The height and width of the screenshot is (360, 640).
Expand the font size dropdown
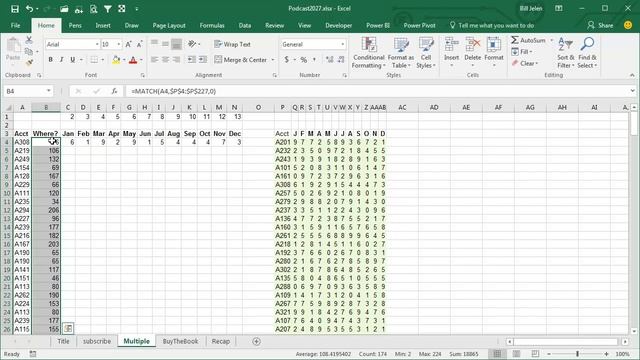tap(119, 44)
